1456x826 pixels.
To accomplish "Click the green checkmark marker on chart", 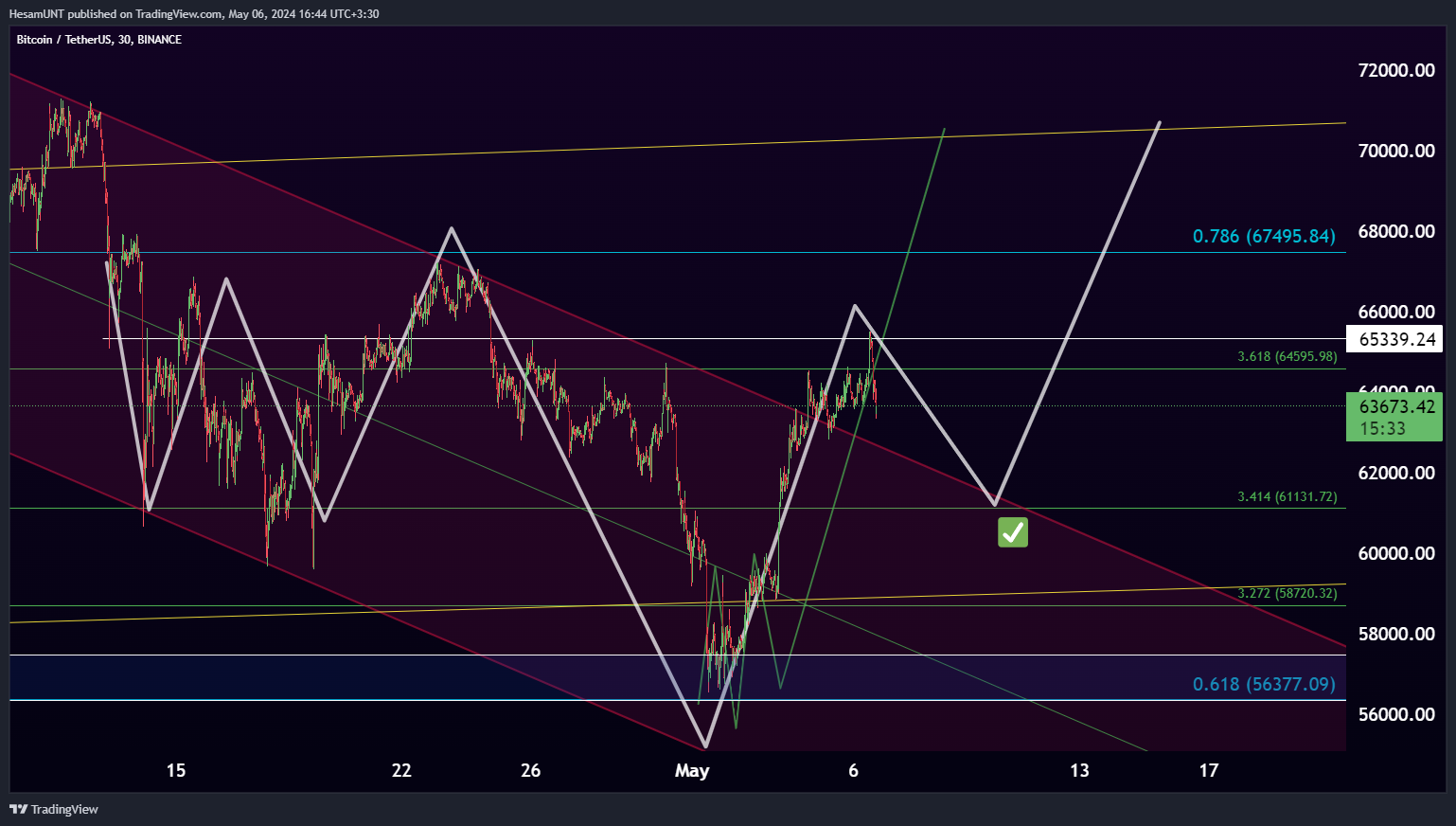I will click(1013, 532).
